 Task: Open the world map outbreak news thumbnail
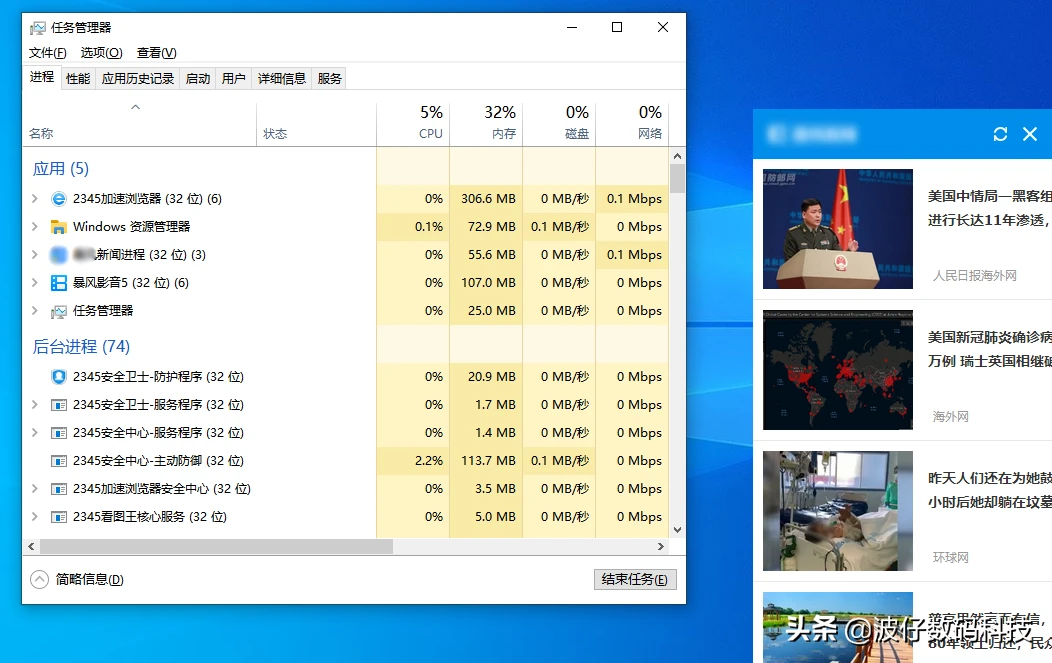coord(838,370)
